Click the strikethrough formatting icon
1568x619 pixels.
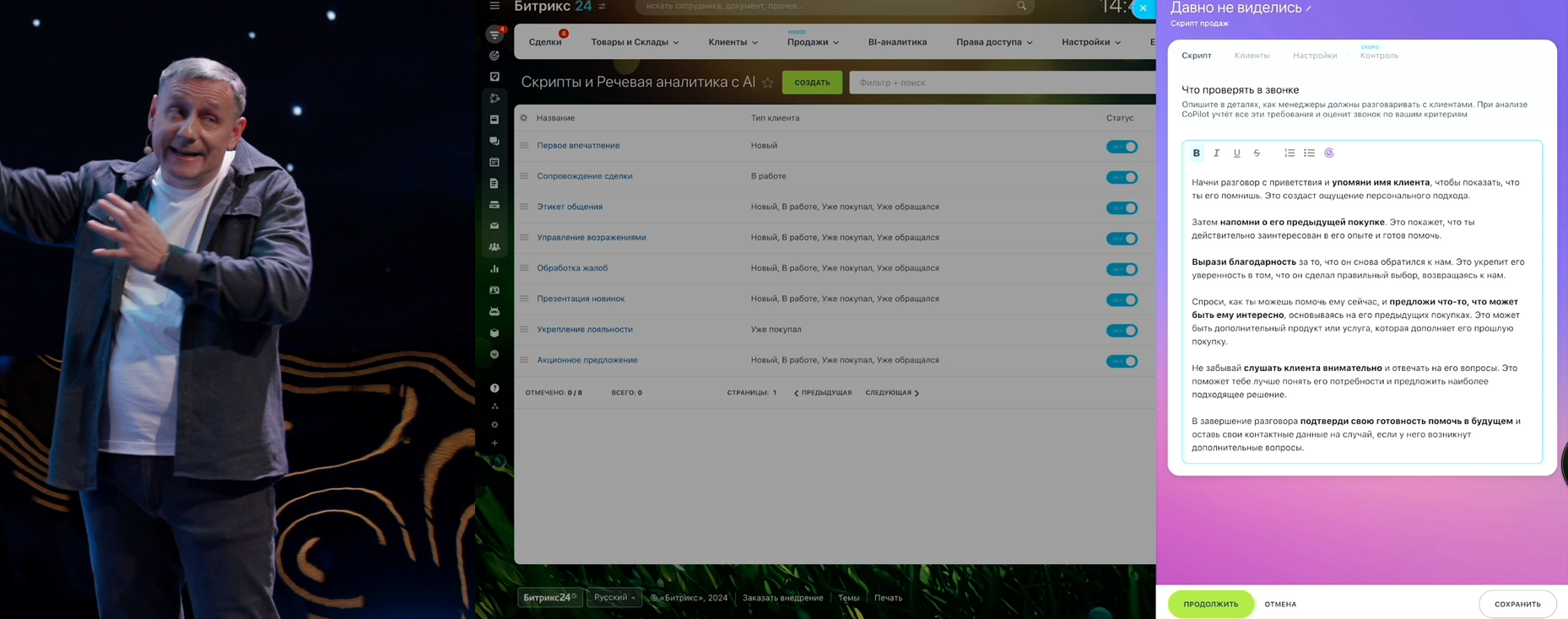point(1257,153)
